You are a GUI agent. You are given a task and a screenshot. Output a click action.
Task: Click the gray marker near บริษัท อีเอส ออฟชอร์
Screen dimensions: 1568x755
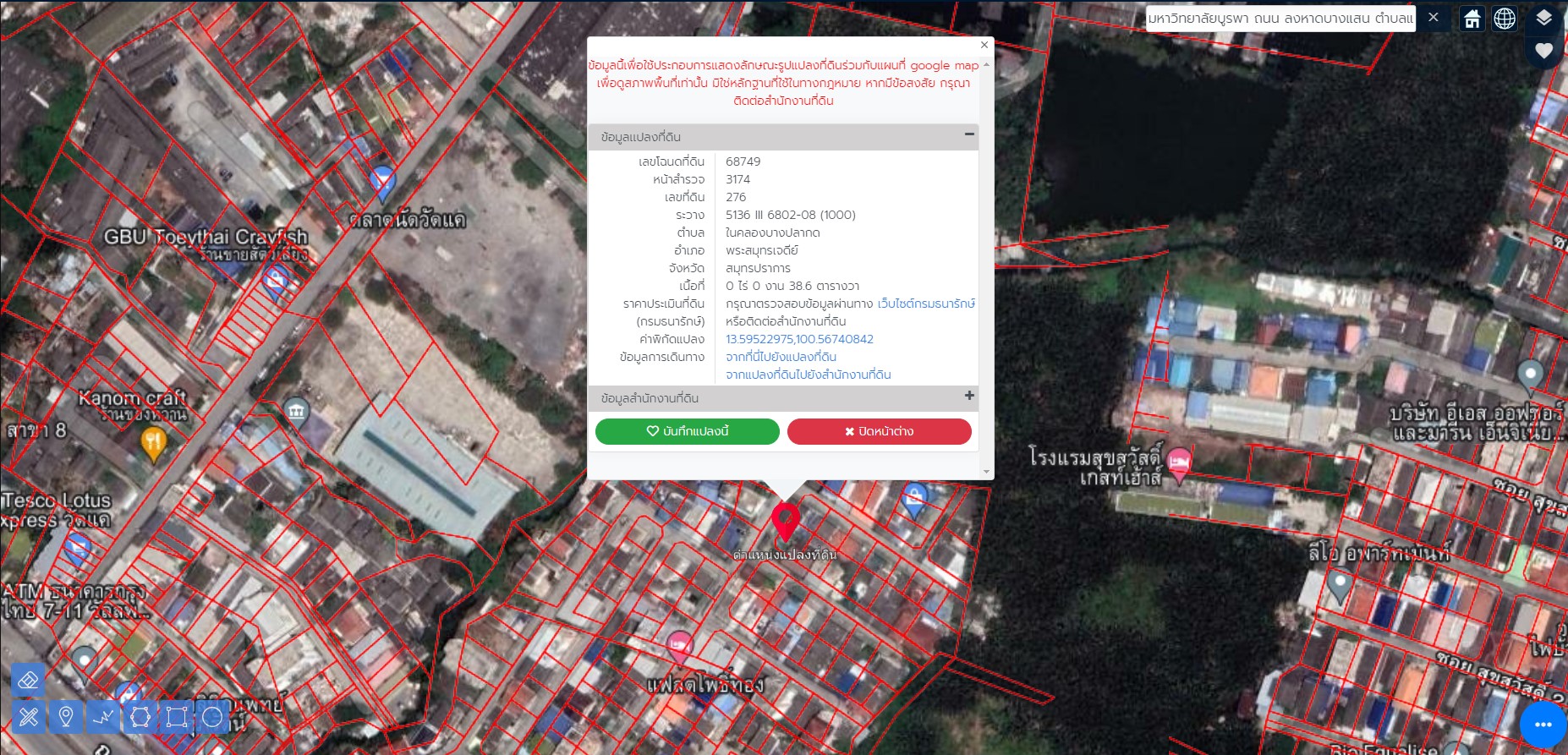(1530, 375)
